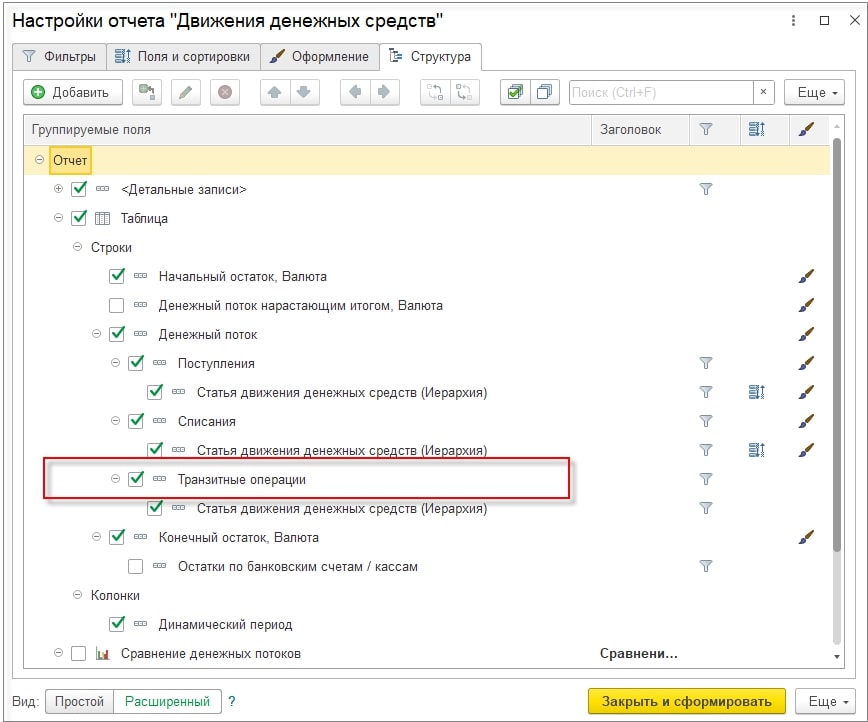The width and height of the screenshot is (868, 722).
Task: Click the left arrow toolbar button
Action: [355, 92]
